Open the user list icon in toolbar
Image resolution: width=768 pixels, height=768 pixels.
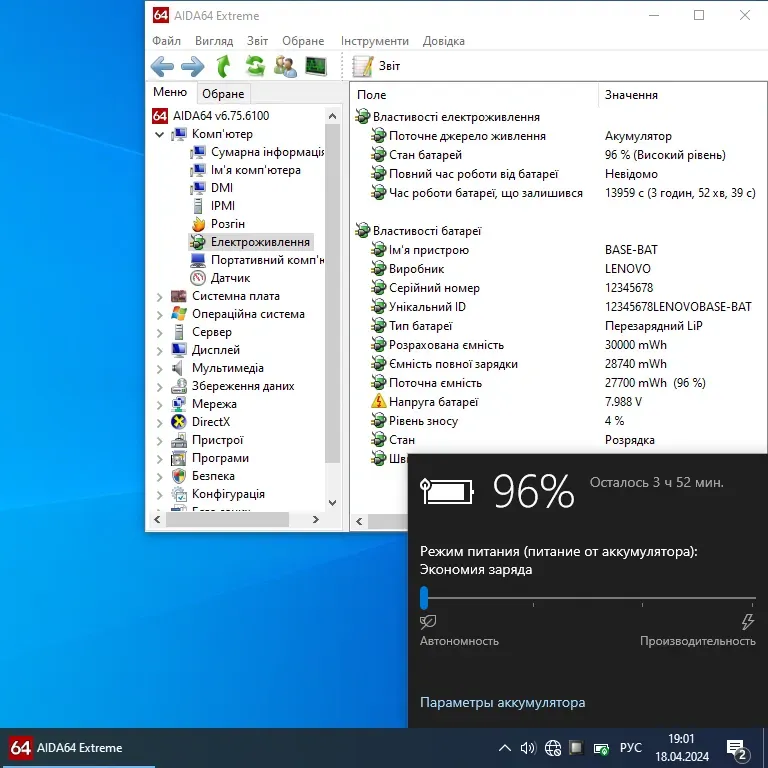[x=285, y=67]
